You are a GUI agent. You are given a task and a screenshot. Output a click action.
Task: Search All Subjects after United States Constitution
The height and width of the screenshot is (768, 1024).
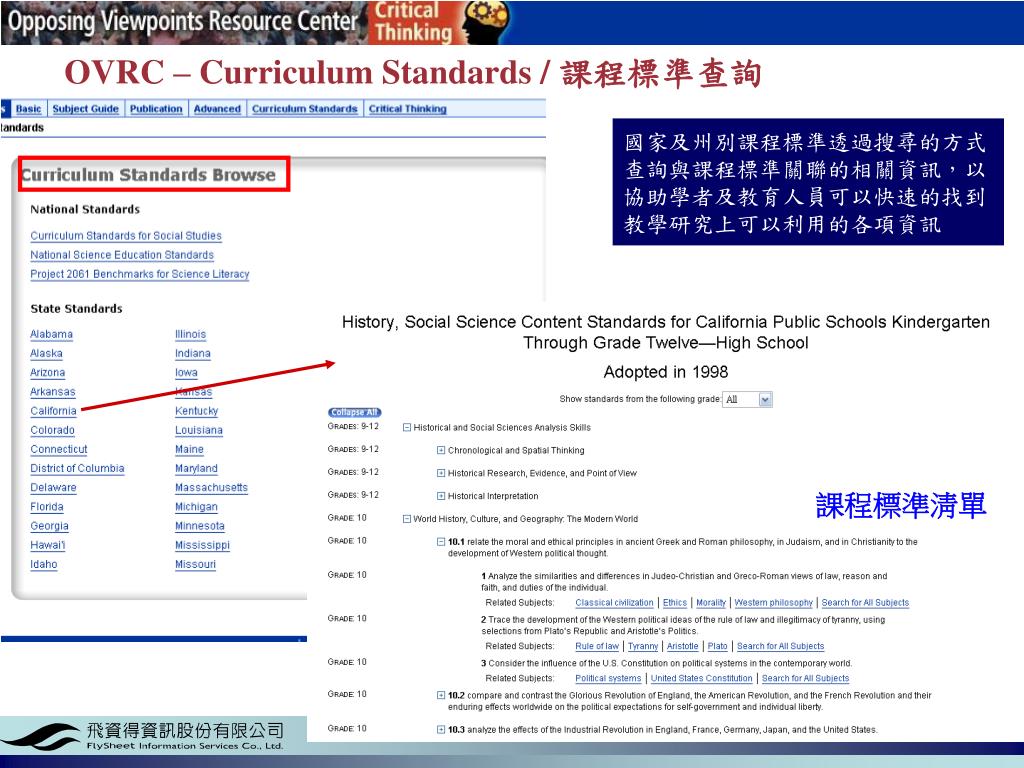[x=805, y=679]
